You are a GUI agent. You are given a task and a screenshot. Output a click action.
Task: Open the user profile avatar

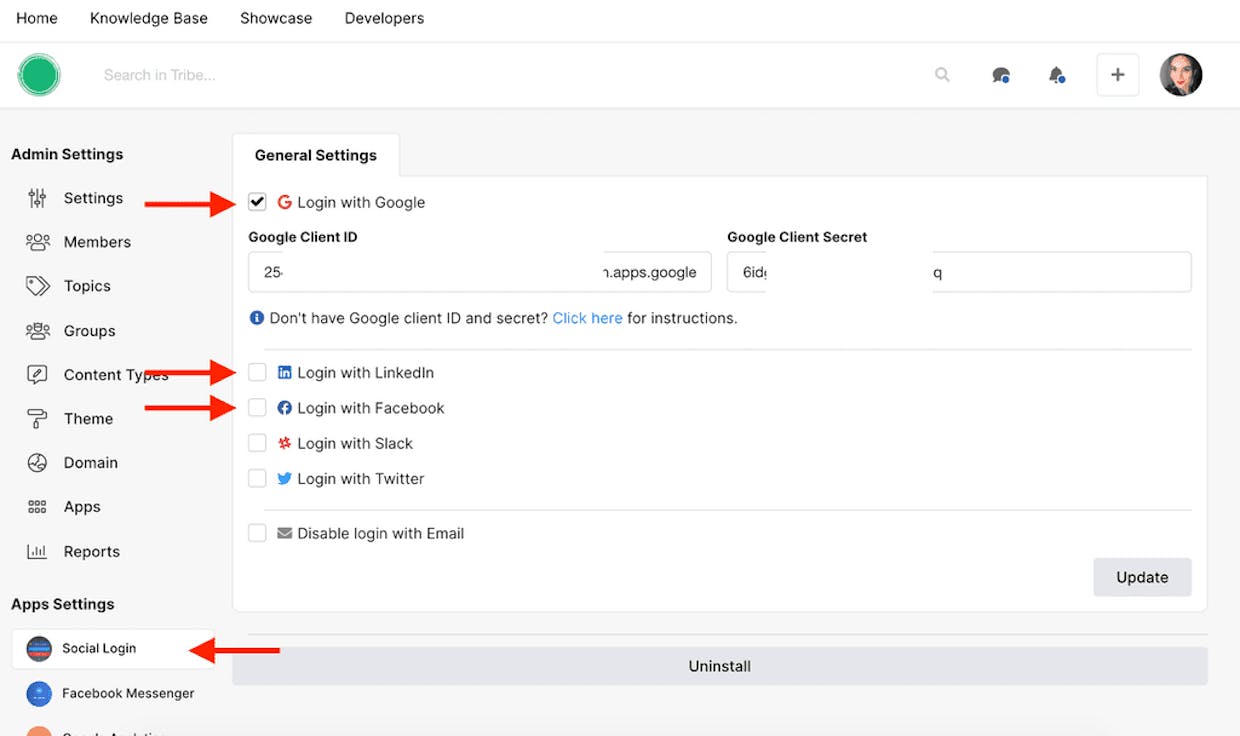tap(1181, 75)
